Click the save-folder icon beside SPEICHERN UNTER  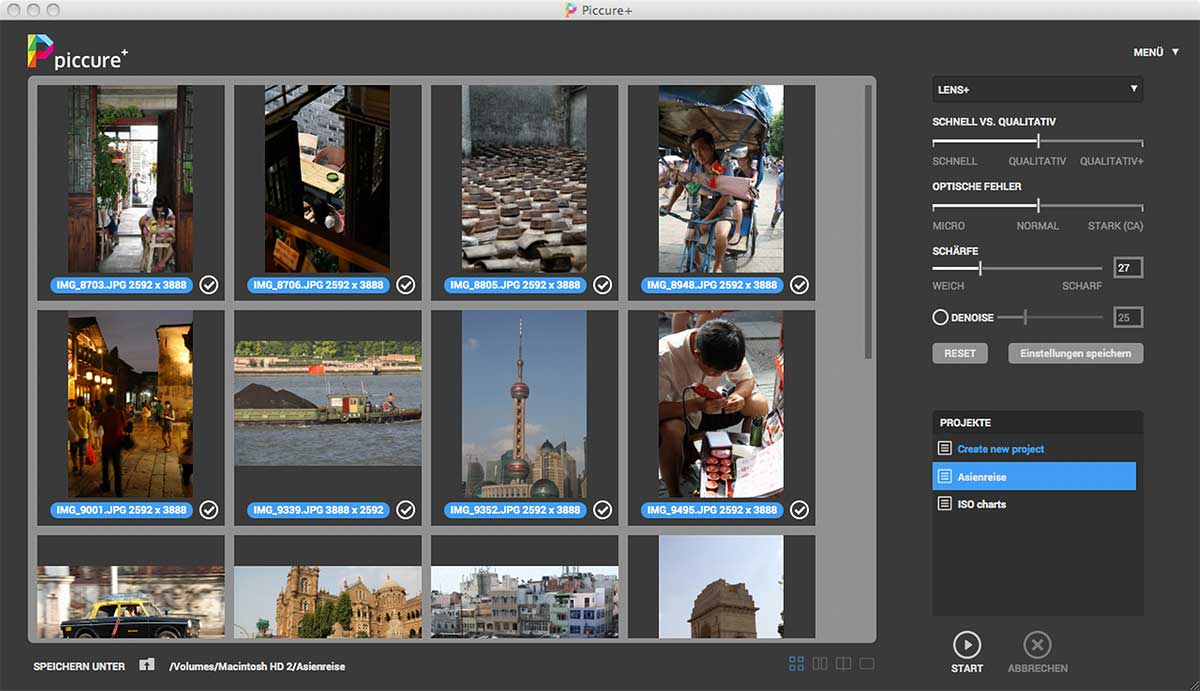(147, 665)
